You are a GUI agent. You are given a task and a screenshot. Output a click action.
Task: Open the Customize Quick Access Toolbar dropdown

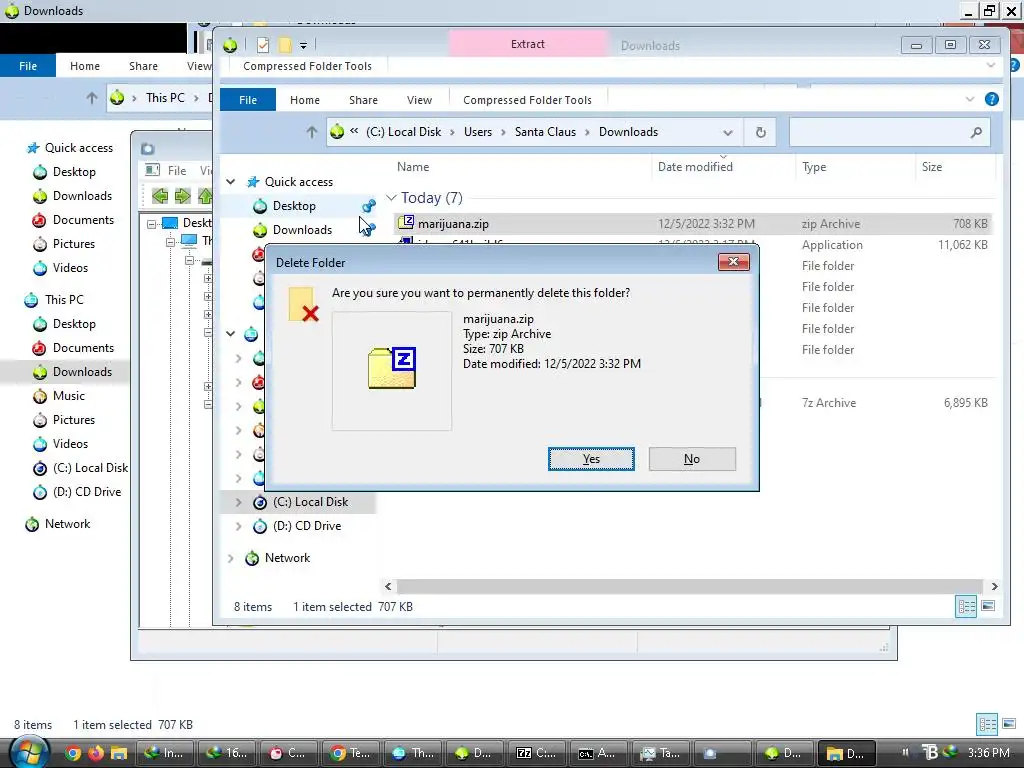(x=303, y=45)
